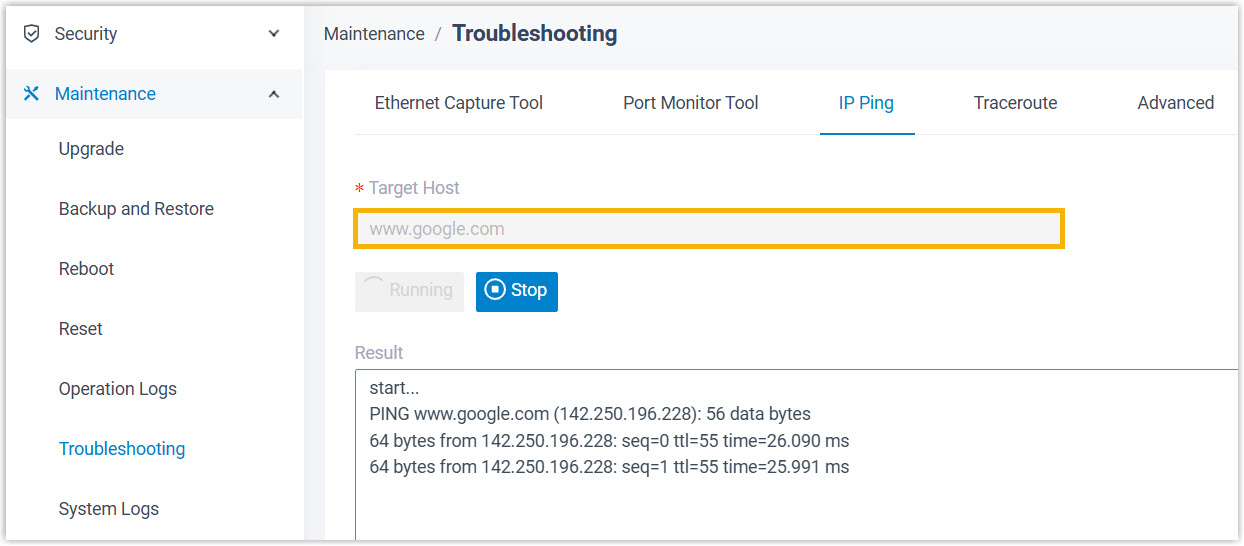Click the Maintenance breadcrumb link
Screen dimensions: 1244x546
point(374,34)
